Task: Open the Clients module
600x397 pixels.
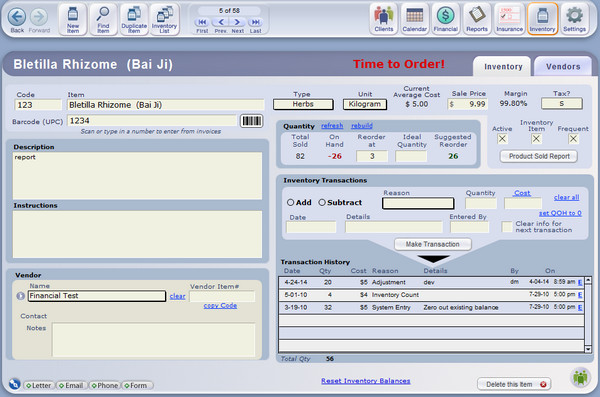Action: tap(384, 19)
